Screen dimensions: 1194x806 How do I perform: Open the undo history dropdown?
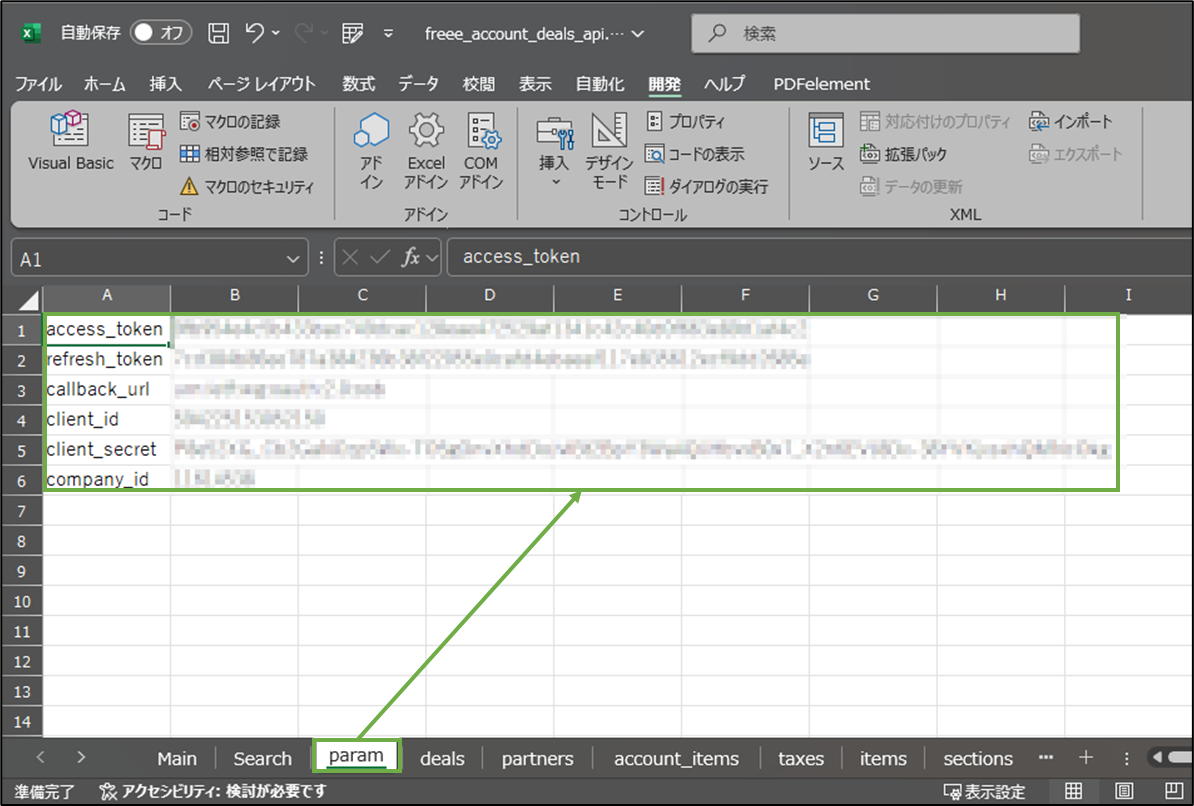click(x=276, y=34)
